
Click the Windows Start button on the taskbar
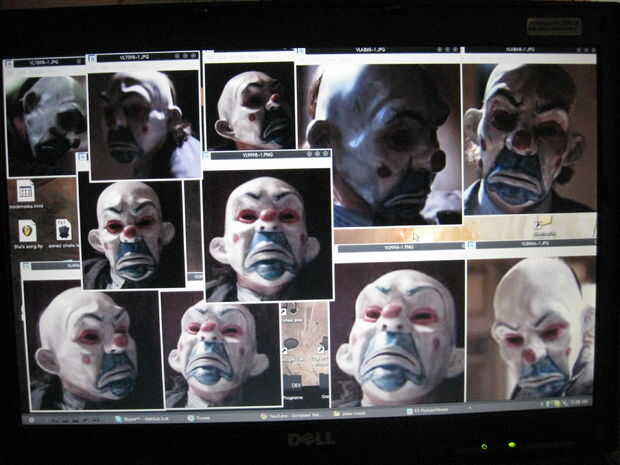[32, 420]
